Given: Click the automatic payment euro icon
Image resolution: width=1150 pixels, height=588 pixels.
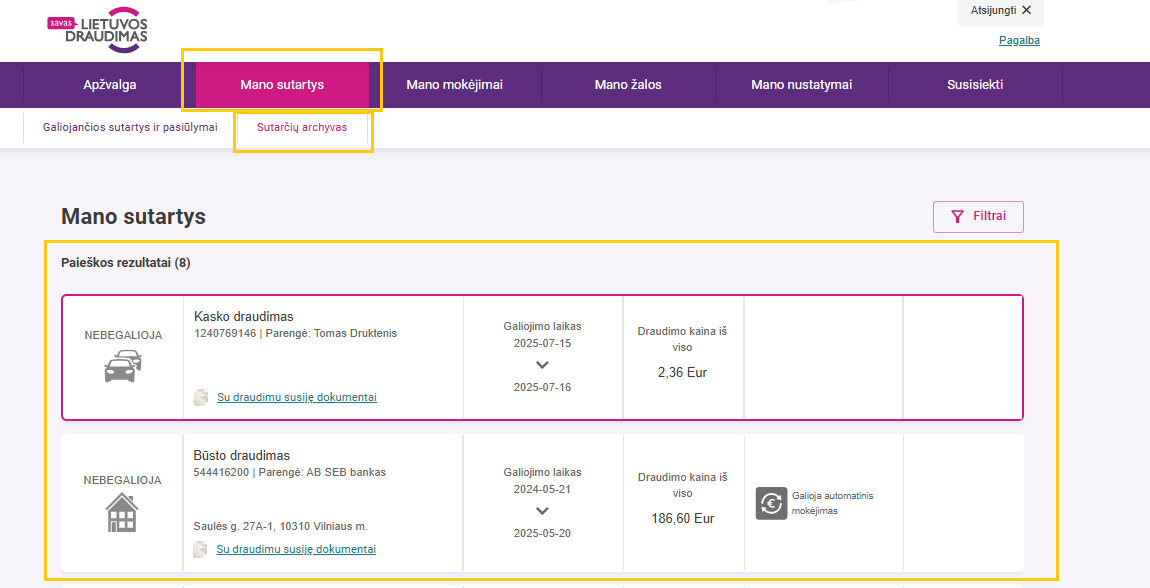Looking at the screenshot, I should coord(771,504).
